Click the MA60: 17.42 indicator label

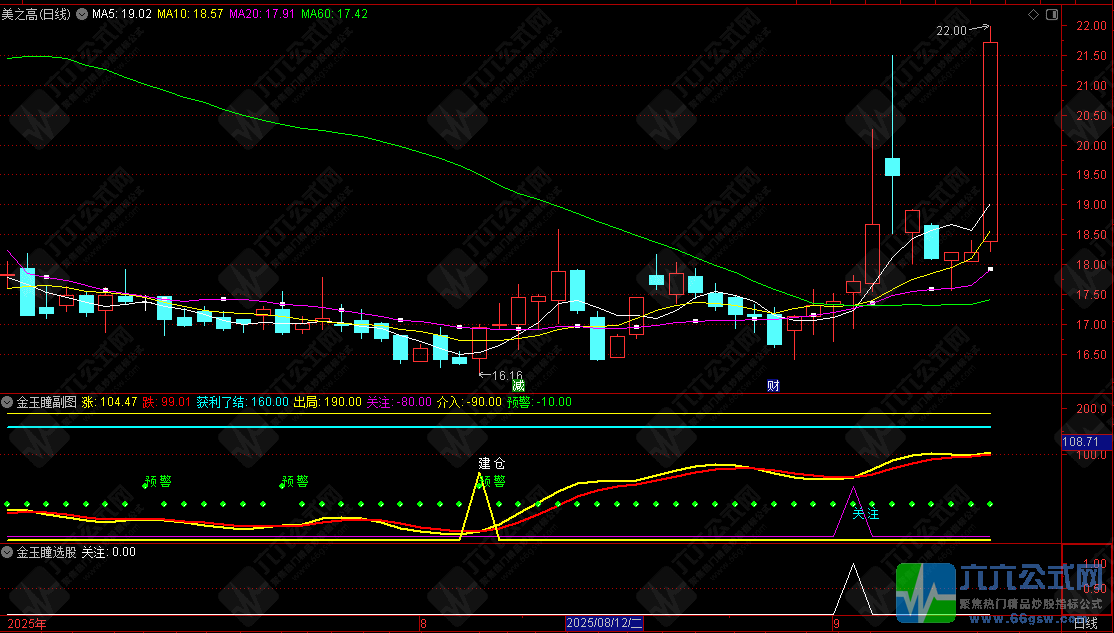click(x=335, y=13)
